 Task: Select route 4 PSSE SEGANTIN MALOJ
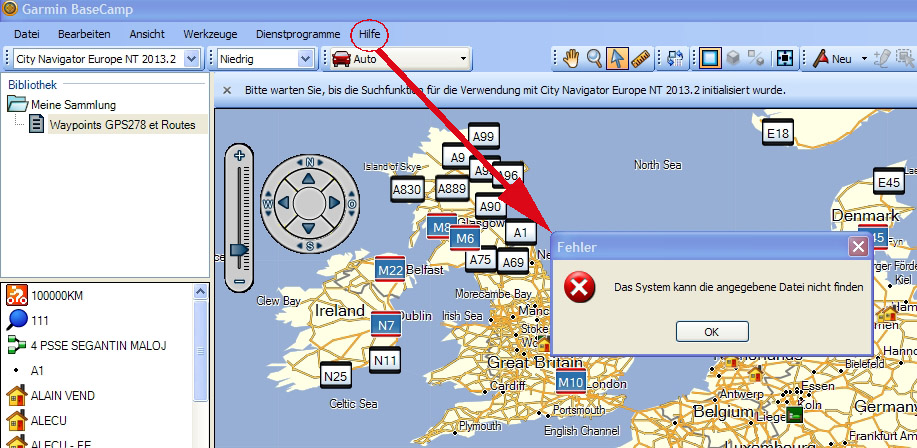click(x=99, y=346)
